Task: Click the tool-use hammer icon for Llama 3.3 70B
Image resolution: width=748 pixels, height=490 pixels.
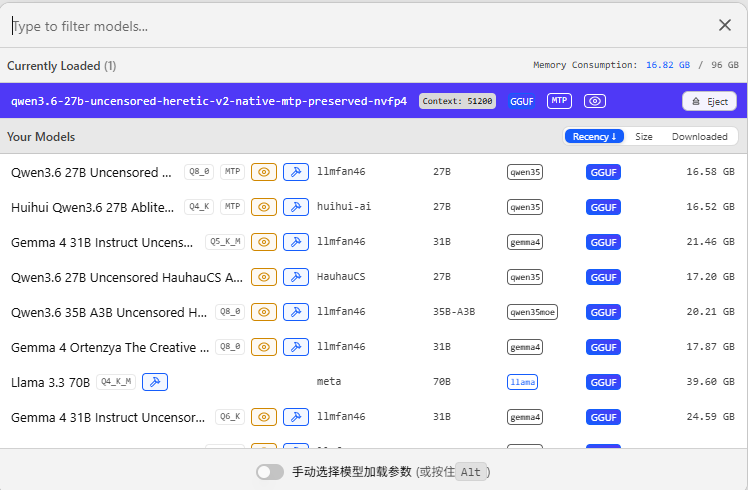Action: coord(155,382)
